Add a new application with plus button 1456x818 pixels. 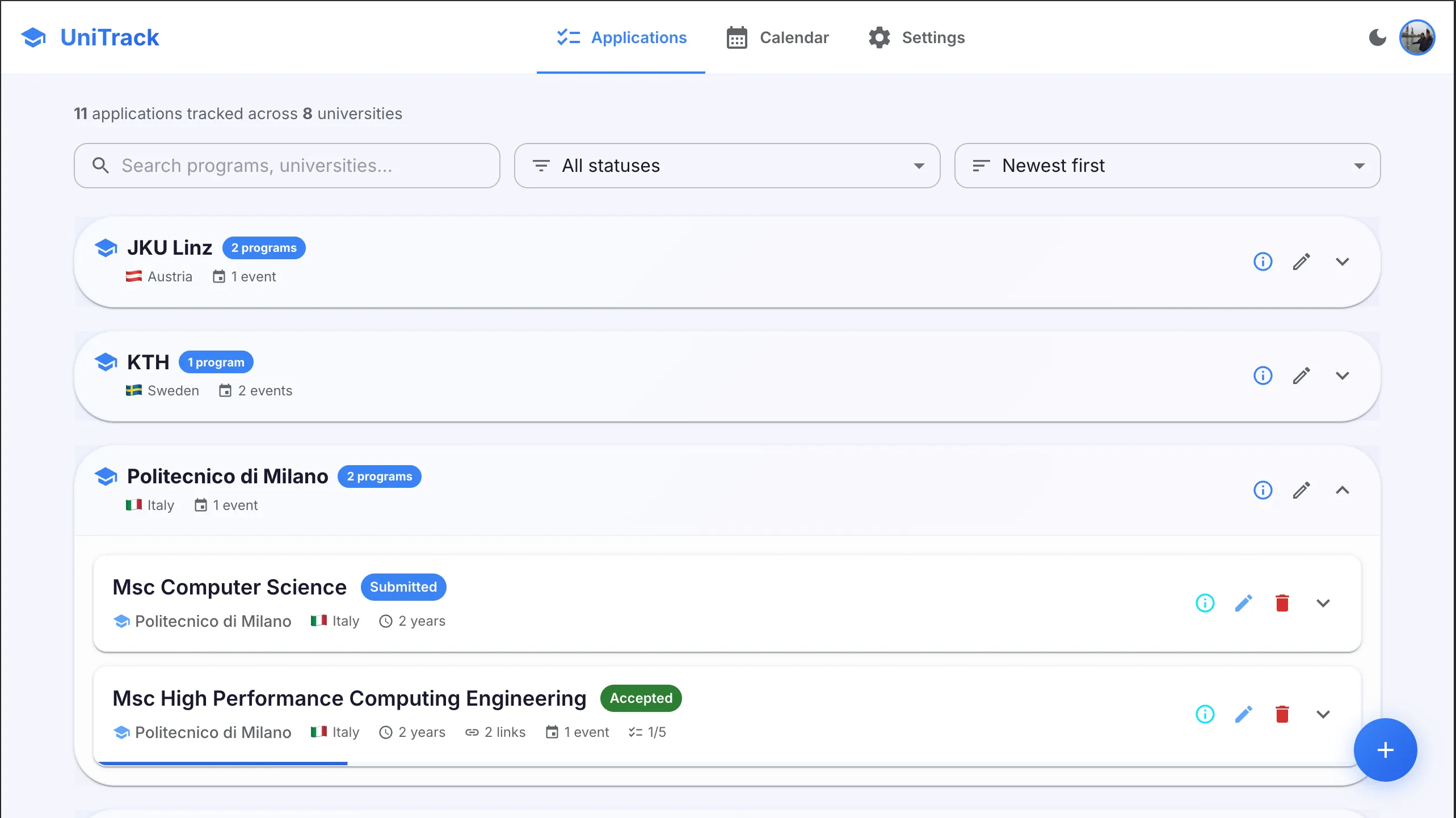click(1385, 750)
